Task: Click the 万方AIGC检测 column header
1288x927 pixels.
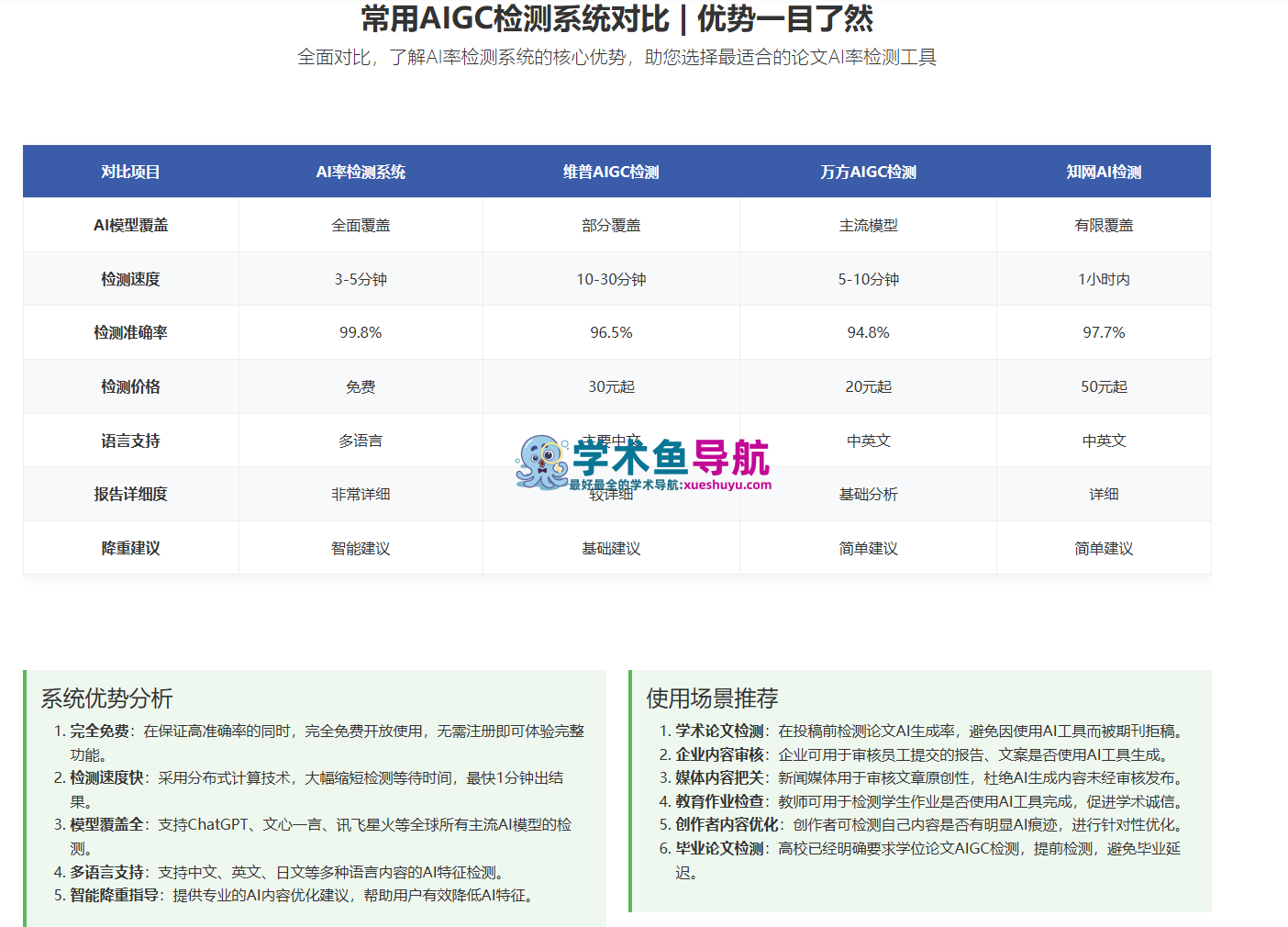Action: pyautogui.click(x=868, y=172)
